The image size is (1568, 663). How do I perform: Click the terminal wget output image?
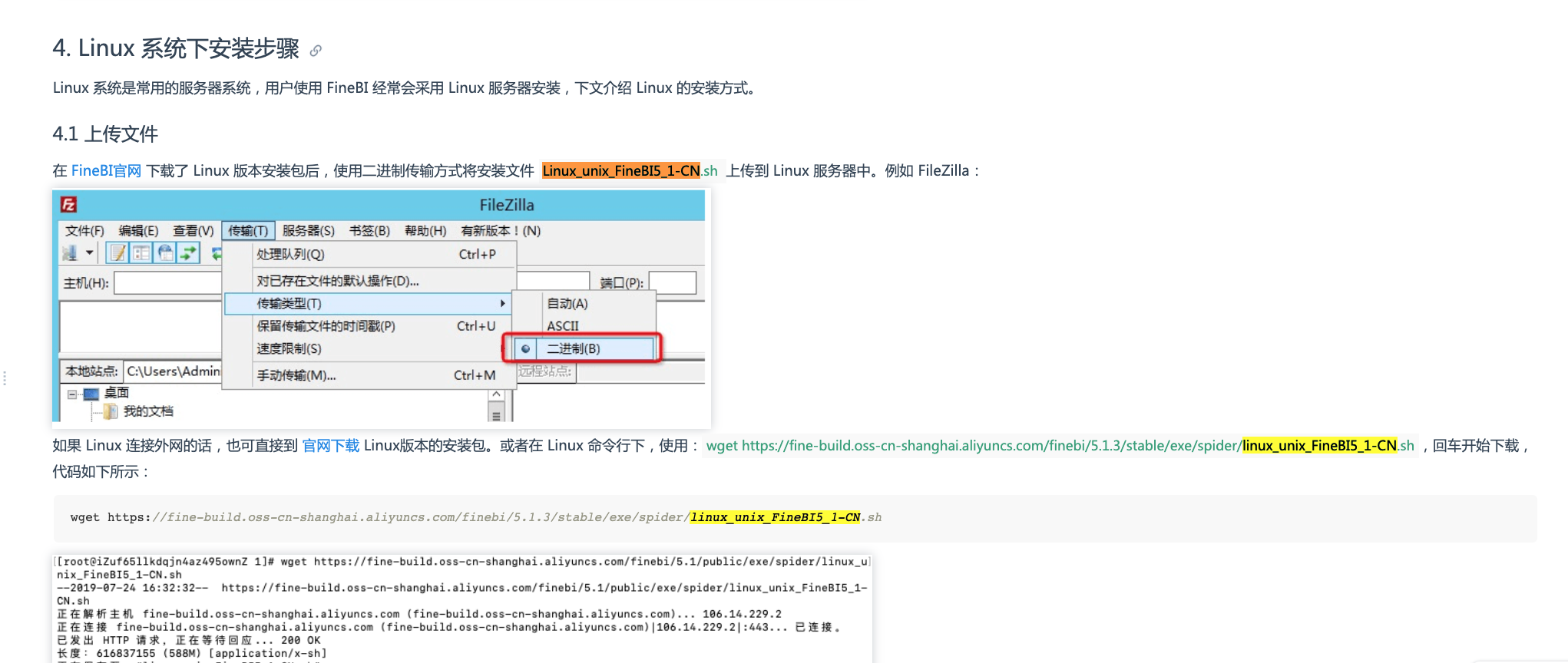coord(463,608)
